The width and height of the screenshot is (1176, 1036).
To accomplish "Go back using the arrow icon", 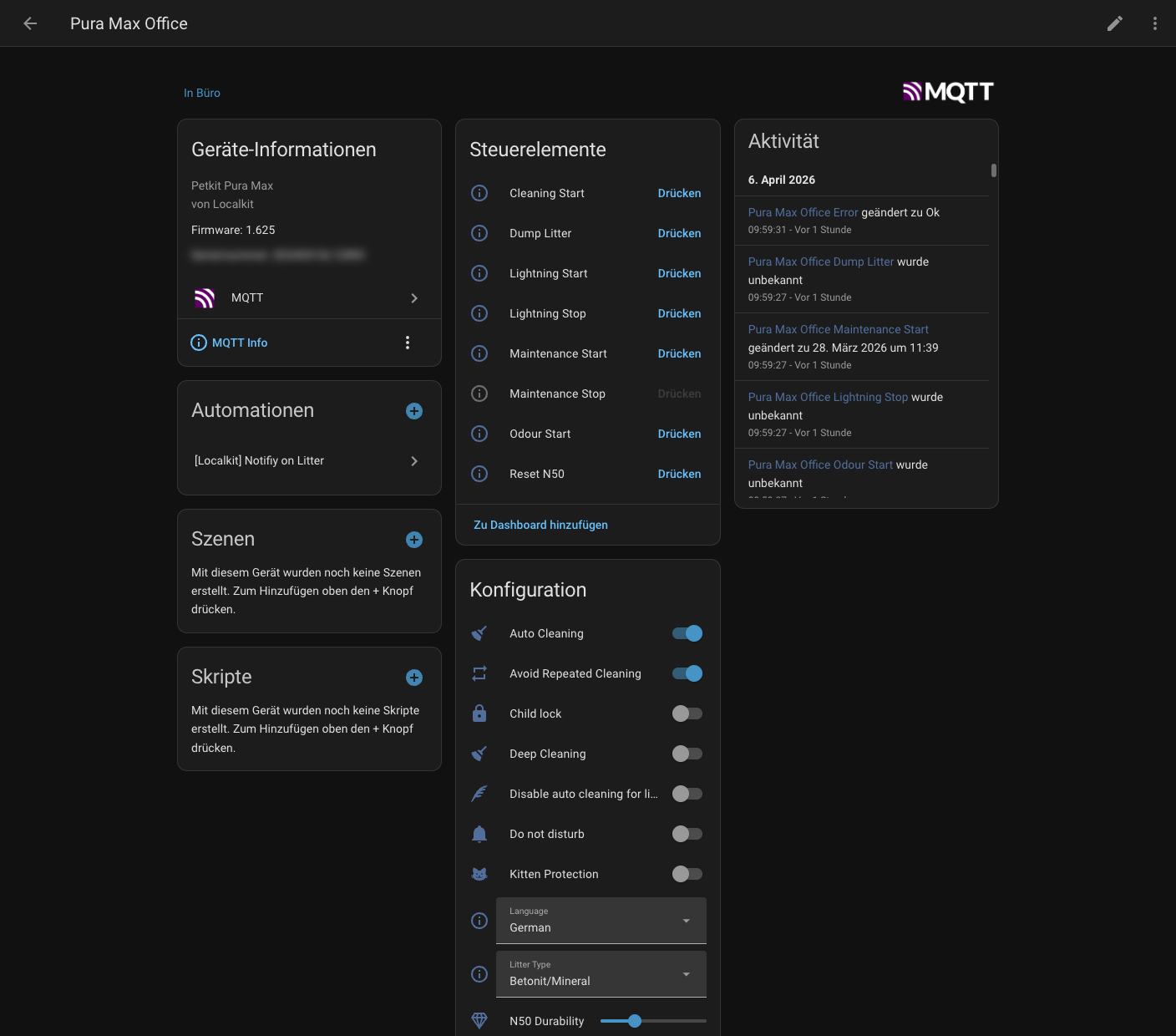I will [30, 23].
